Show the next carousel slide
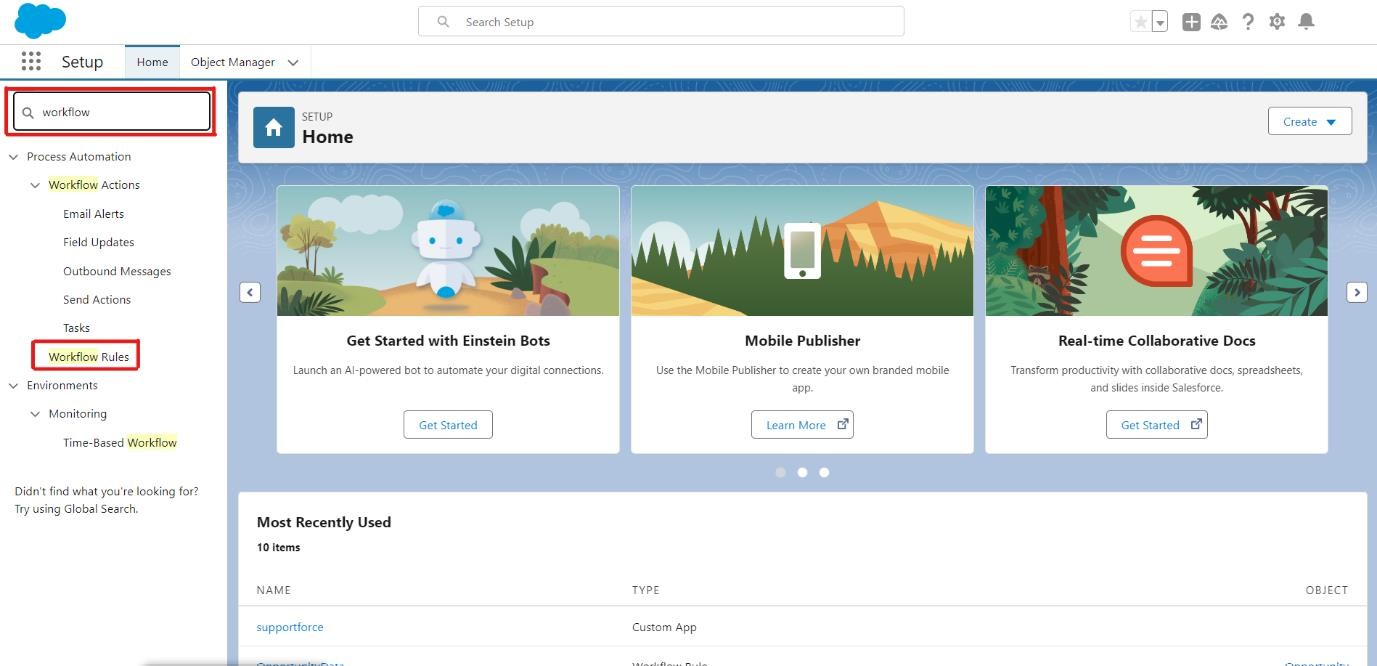Screen dimensions: 1377x666 click(x=1356, y=292)
